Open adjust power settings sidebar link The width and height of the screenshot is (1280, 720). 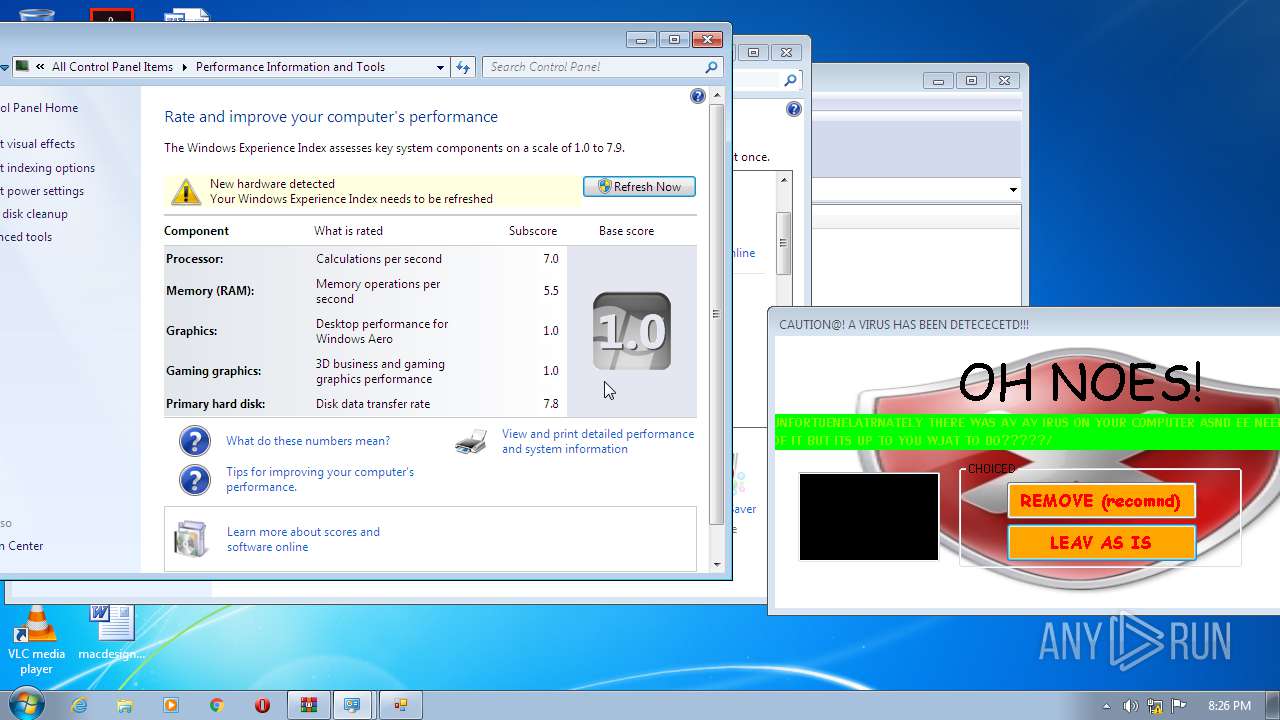point(42,191)
